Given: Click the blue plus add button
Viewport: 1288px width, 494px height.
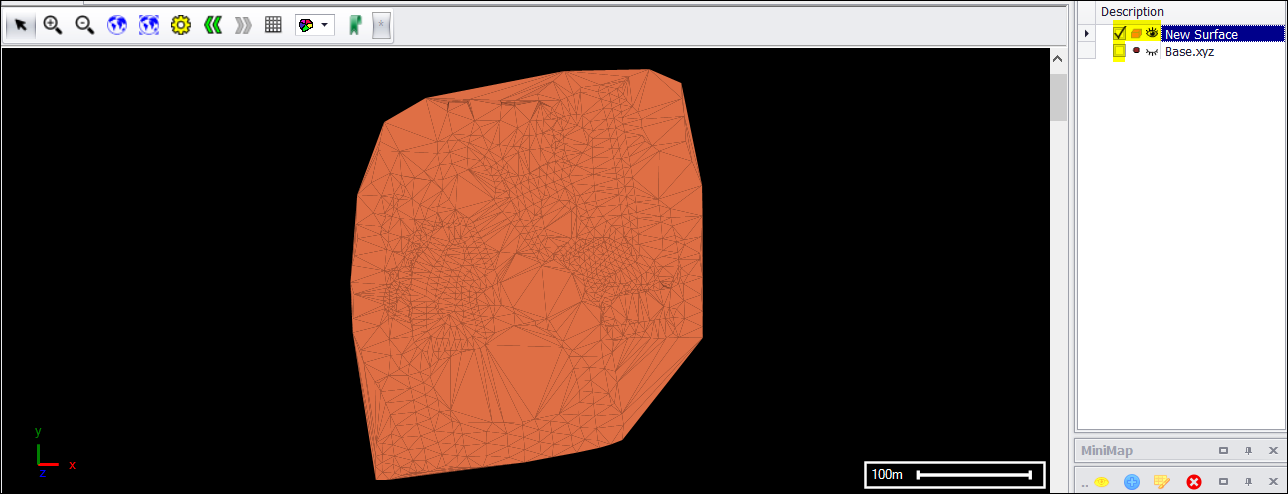Looking at the screenshot, I should point(1132,482).
